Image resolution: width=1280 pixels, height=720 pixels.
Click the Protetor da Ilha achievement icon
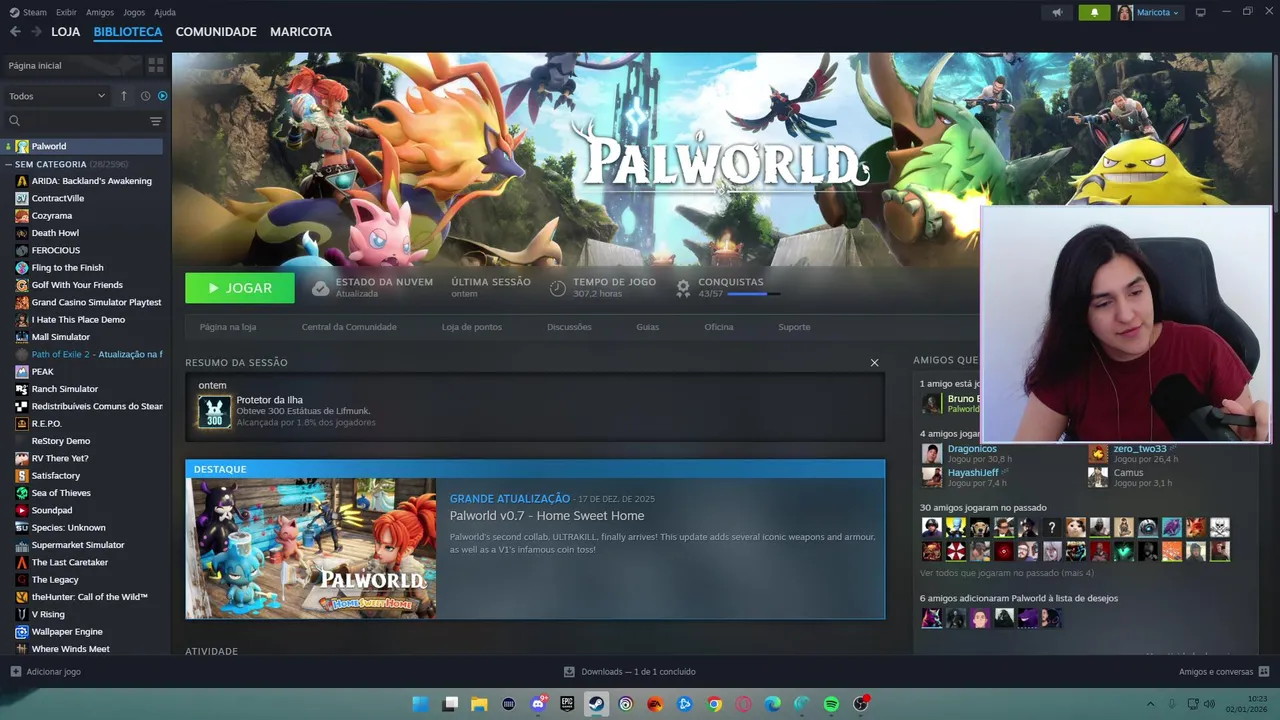tap(214, 412)
